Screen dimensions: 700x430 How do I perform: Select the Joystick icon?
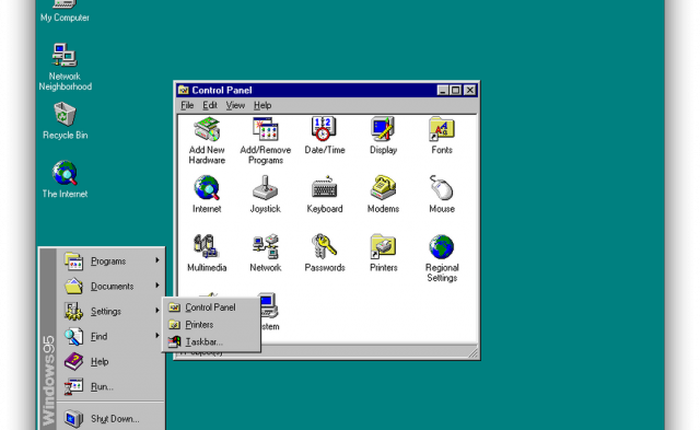tap(265, 189)
